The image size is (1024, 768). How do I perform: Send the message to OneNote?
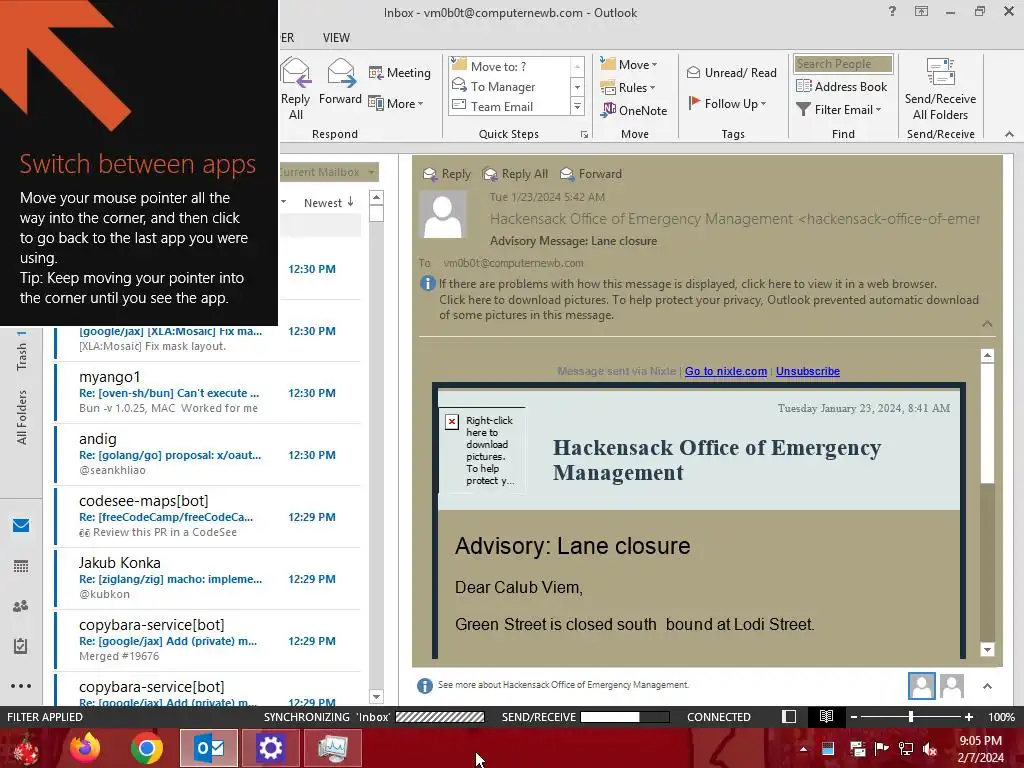[x=634, y=110]
